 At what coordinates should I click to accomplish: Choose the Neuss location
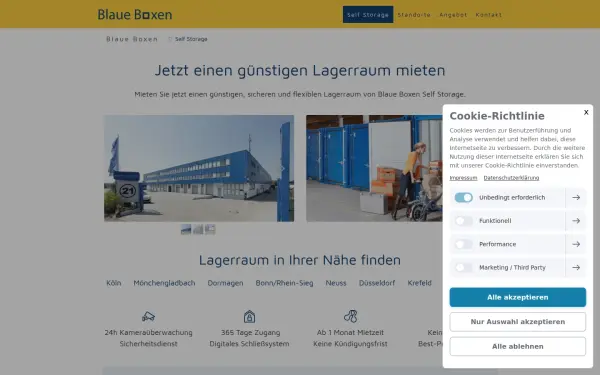pyautogui.click(x=336, y=283)
